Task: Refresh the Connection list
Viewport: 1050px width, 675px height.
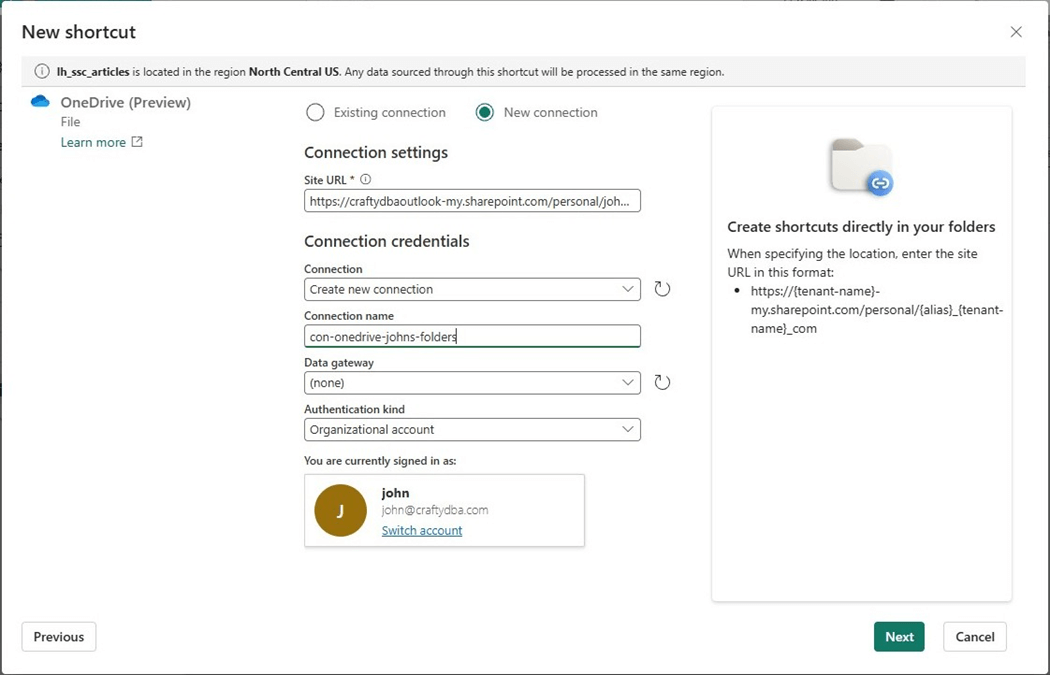Action: pyautogui.click(x=662, y=289)
